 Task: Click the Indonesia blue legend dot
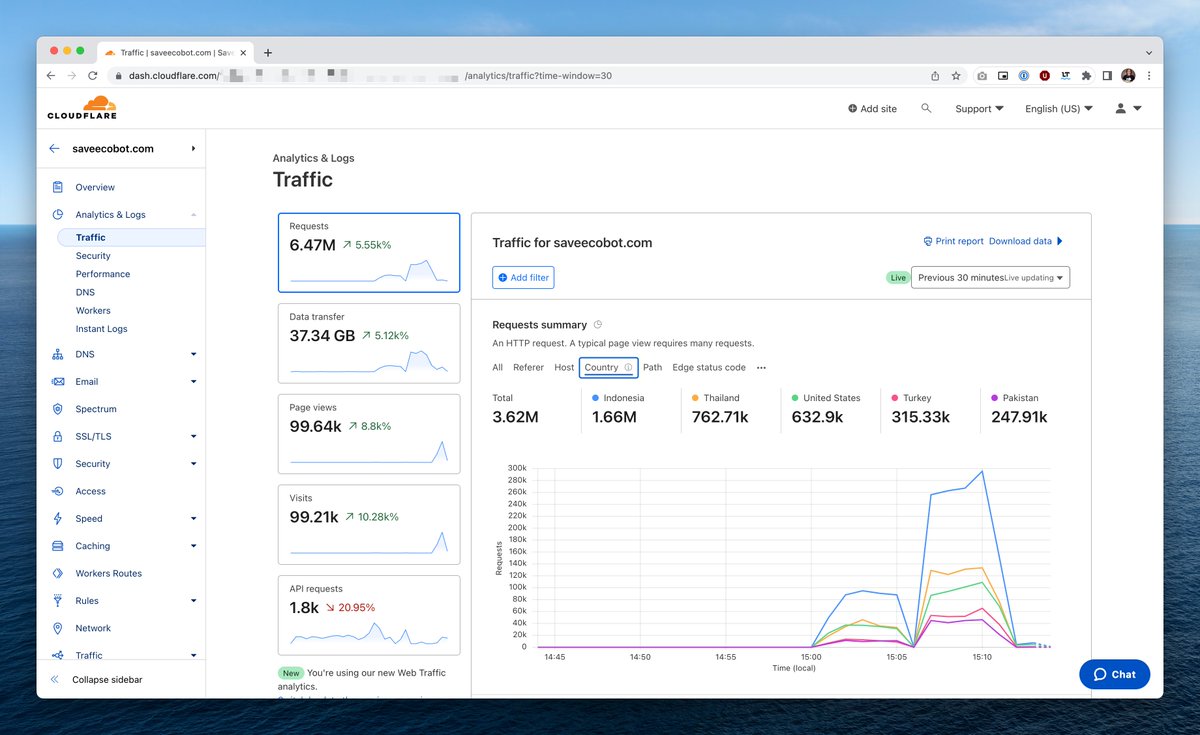coord(596,398)
